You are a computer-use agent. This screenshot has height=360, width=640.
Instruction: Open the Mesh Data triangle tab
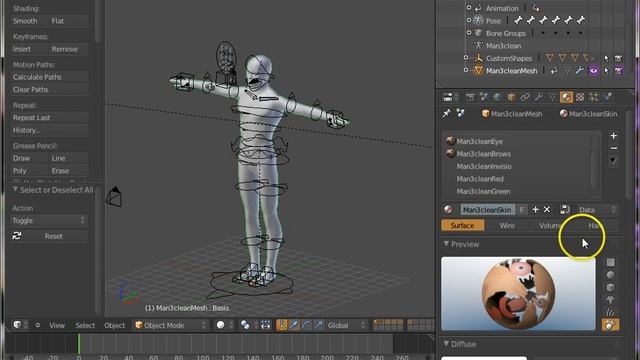tap(552, 97)
